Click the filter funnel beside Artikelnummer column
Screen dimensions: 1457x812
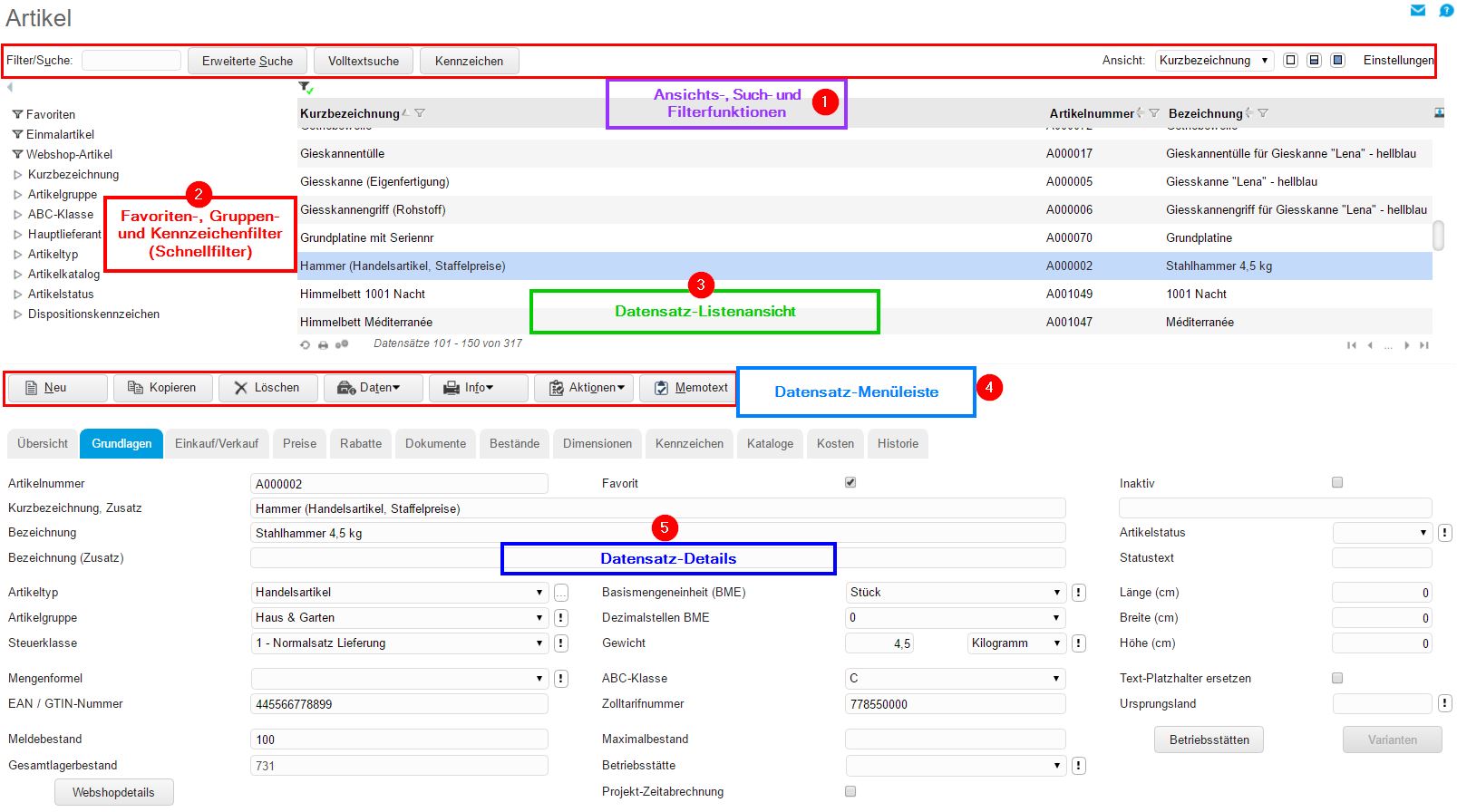[x=1154, y=113]
